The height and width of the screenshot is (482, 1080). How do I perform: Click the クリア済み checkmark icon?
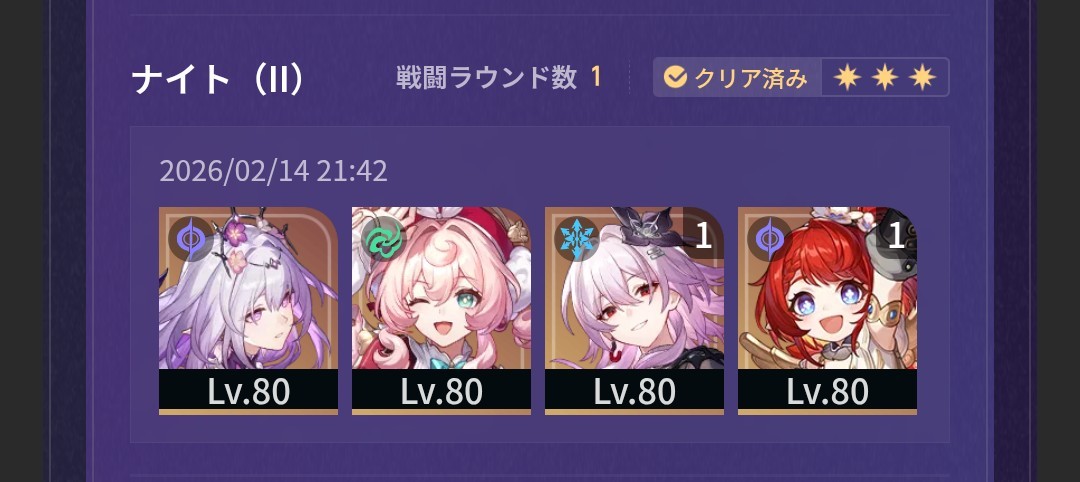coord(676,78)
